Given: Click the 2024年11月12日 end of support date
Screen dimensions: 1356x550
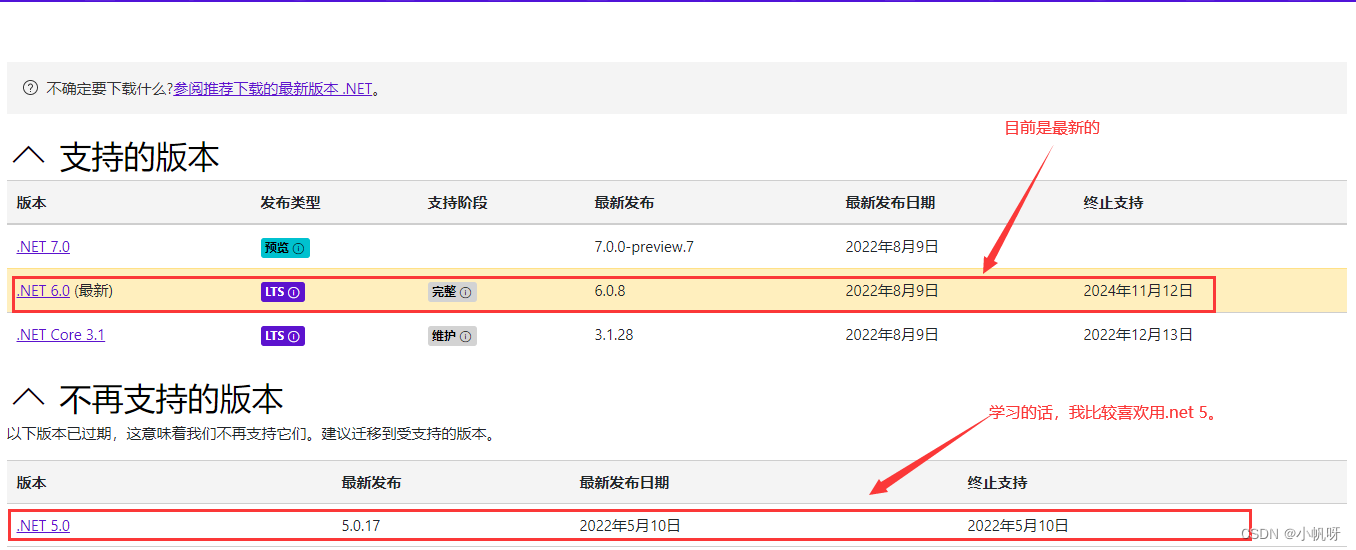Looking at the screenshot, I should click(1138, 291).
